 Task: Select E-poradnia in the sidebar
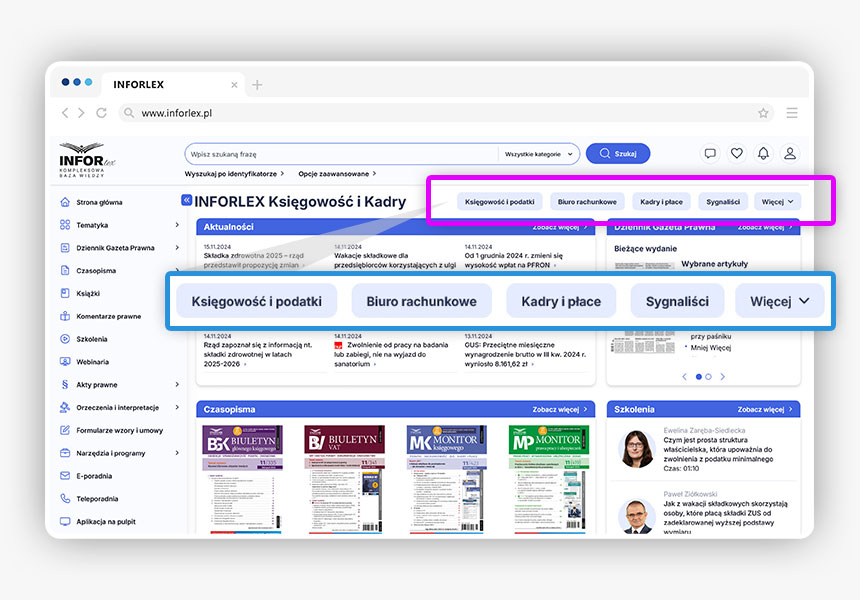pos(94,476)
